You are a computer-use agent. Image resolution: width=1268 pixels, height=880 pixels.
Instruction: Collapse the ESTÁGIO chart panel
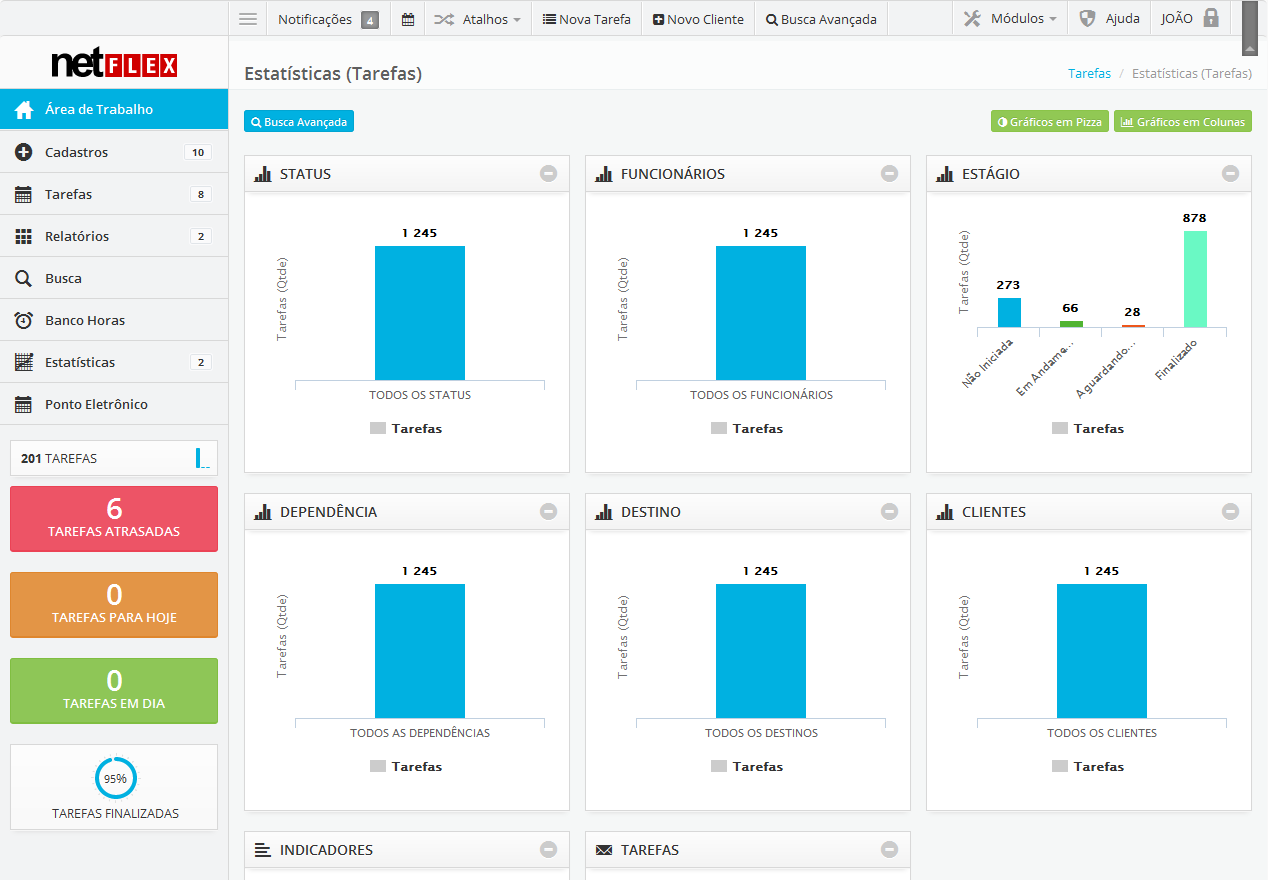[x=1230, y=173]
